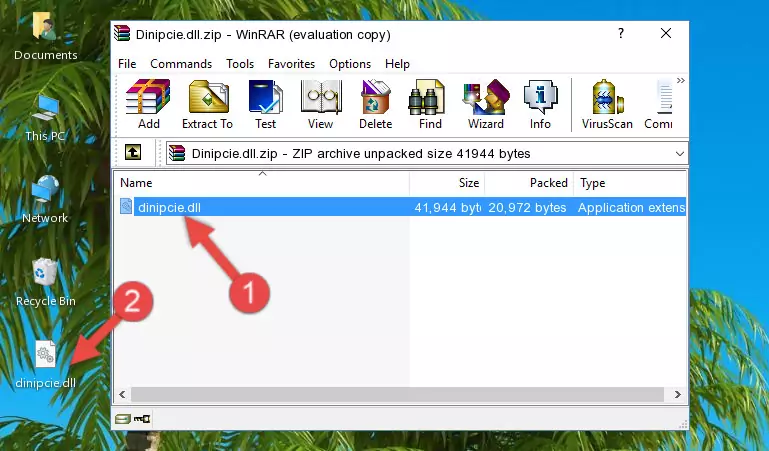Screen dimensions: 769x451
Task: Expand hidden toolbar buttons chevron
Action: [681, 80]
